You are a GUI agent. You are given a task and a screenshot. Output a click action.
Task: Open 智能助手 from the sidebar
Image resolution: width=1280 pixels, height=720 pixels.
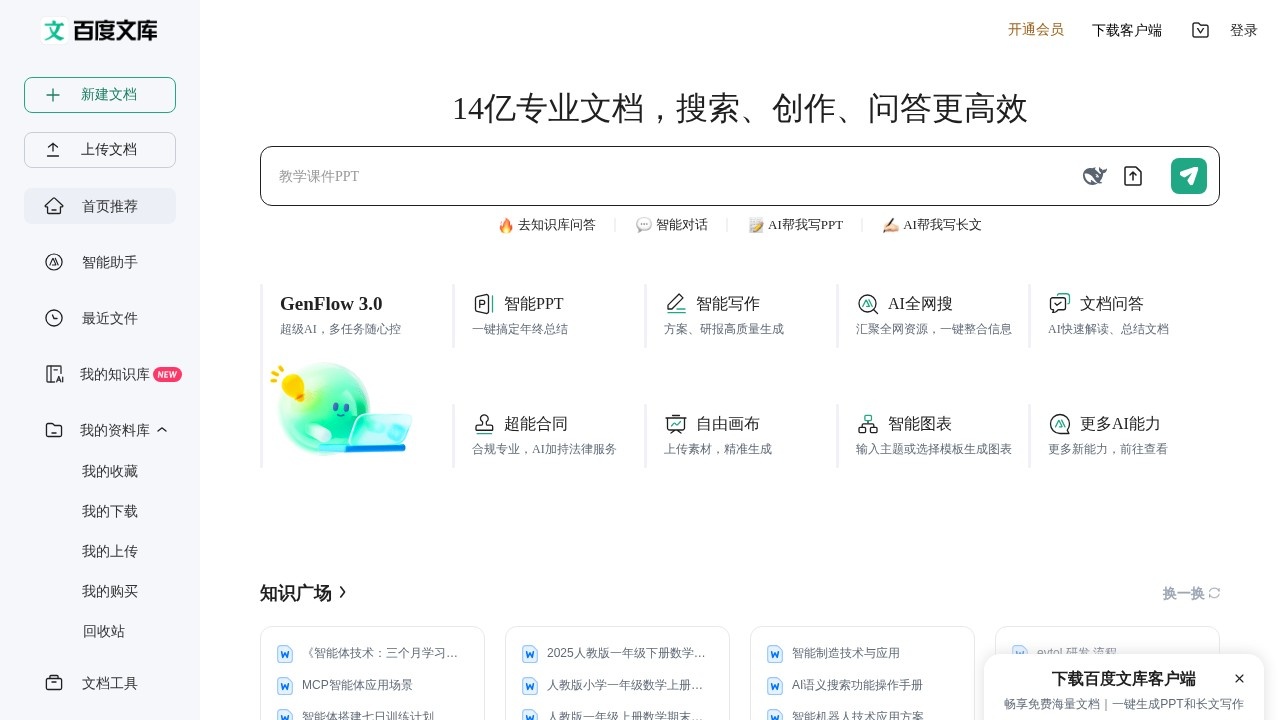pos(109,262)
